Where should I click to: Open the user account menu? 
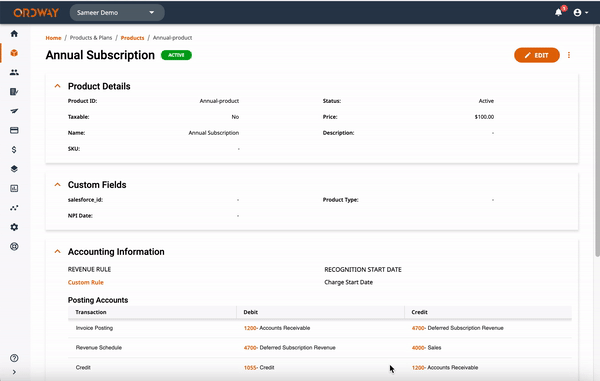(580, 13)
